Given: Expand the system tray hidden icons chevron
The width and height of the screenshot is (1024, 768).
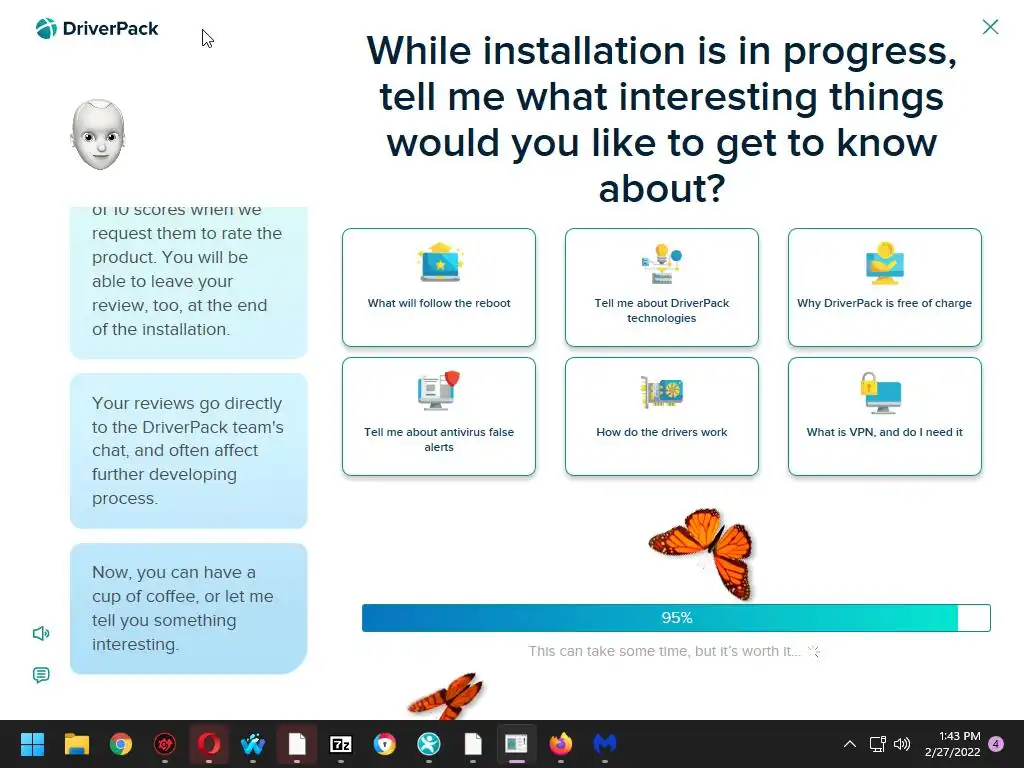Looking at the screenshot, I should tap(850, 744).
